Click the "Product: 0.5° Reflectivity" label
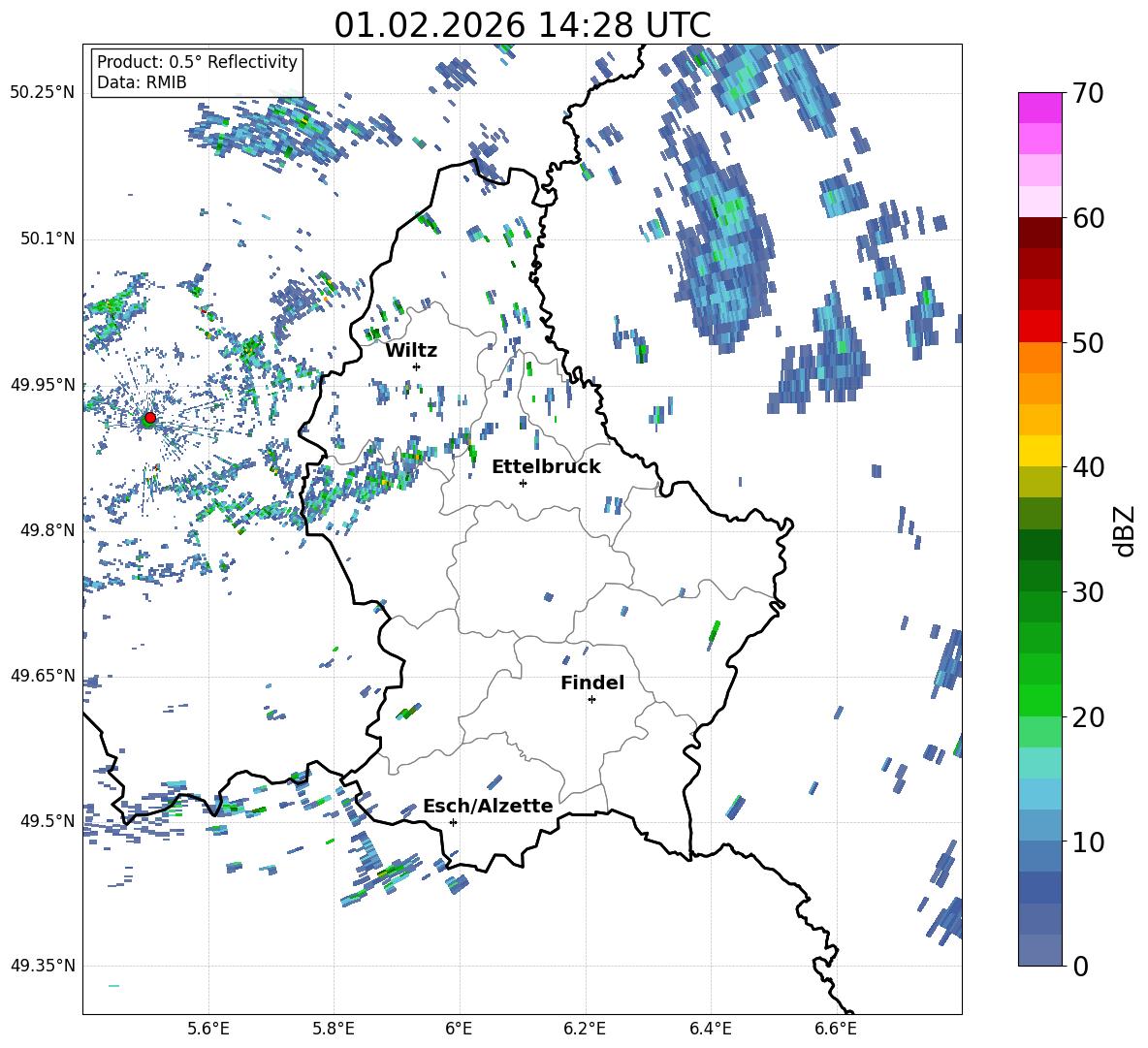Viewport: 1148px width, 1048px height. (x=197, y=61)
